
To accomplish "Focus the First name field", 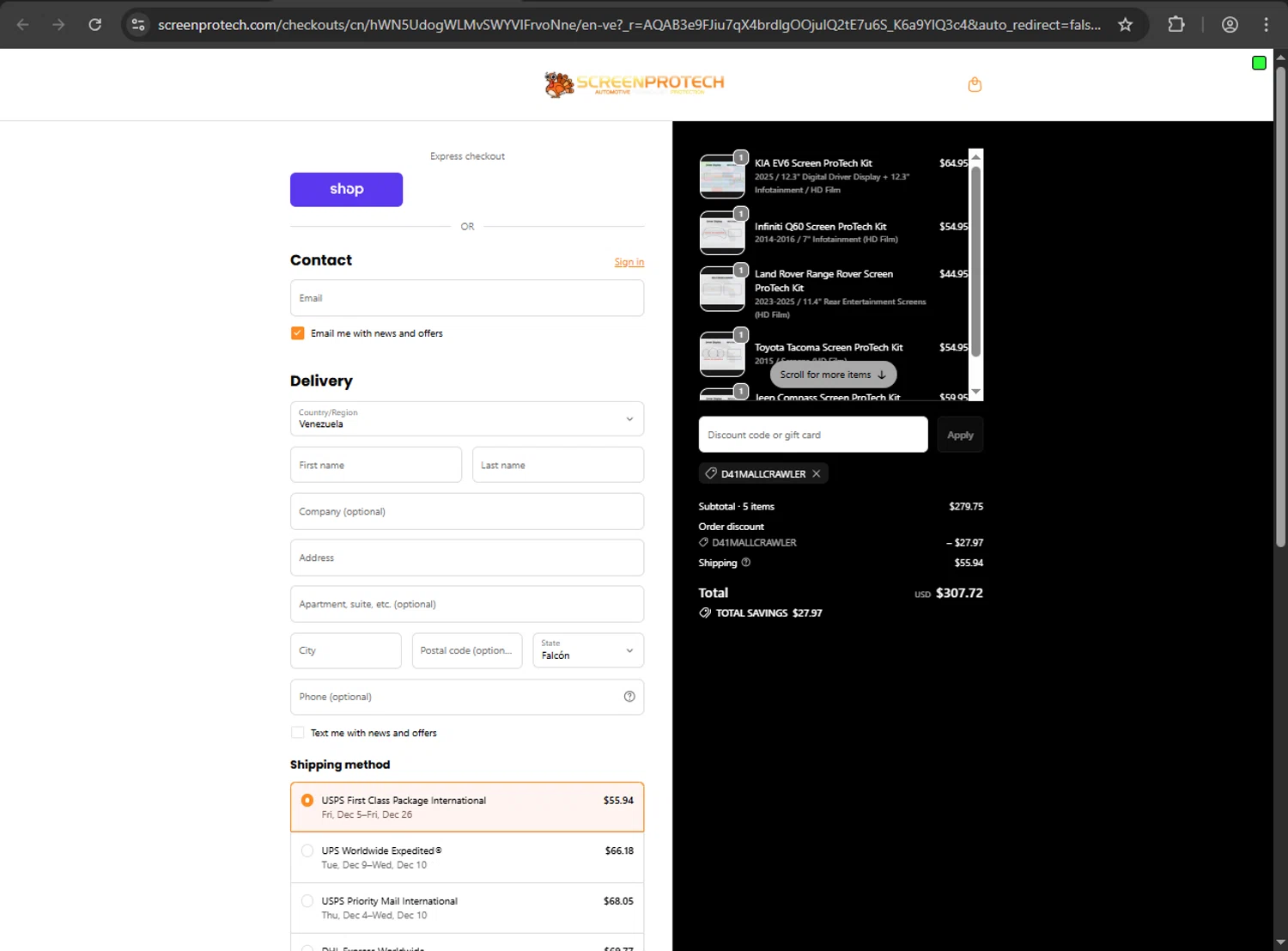I will tap(376, 465).
